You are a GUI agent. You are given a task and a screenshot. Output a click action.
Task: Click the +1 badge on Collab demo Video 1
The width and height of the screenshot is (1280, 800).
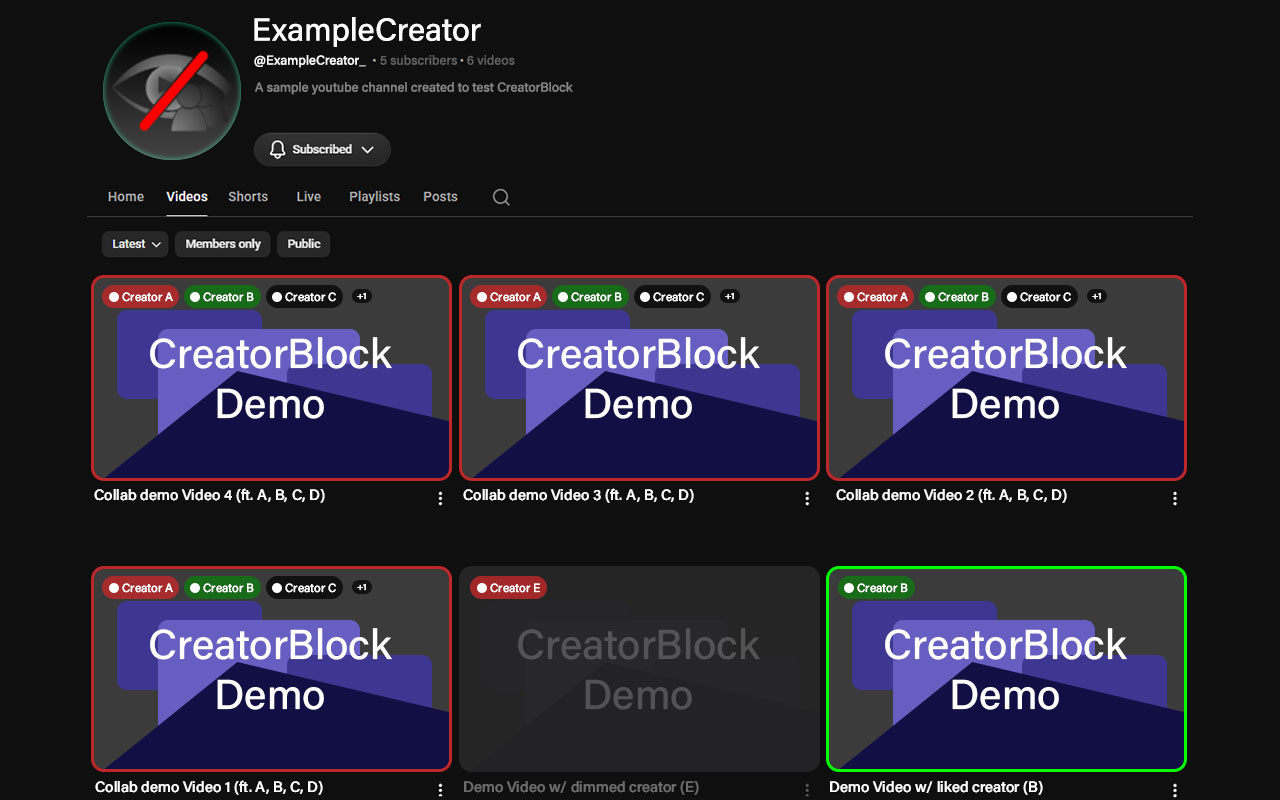pyautogui.click(x=362, y=587)
